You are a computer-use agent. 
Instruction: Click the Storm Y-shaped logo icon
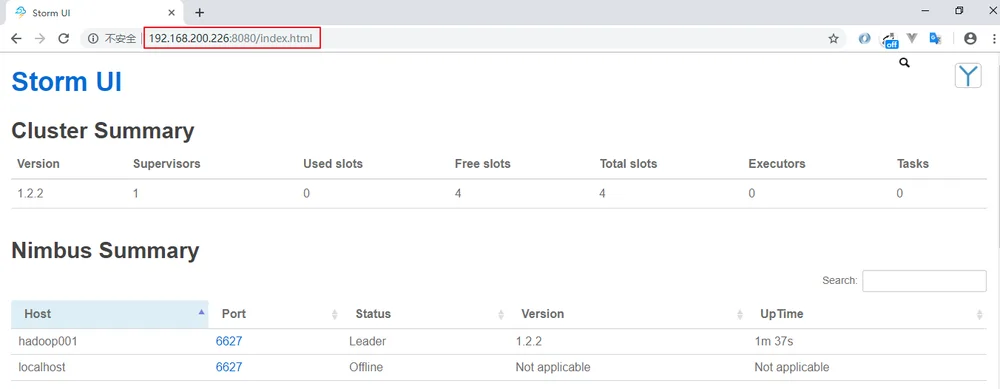(967, 76)
